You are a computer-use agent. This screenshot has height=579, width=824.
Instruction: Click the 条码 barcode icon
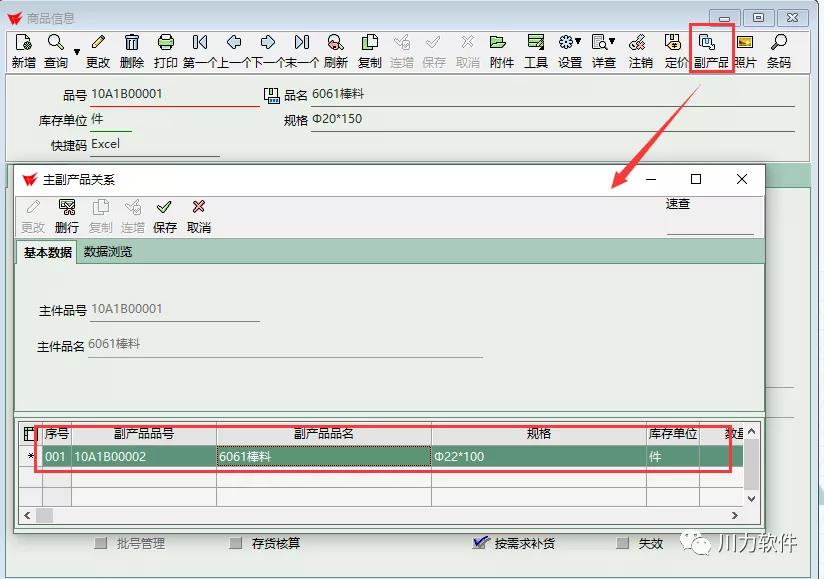click(x=778, y=43)
